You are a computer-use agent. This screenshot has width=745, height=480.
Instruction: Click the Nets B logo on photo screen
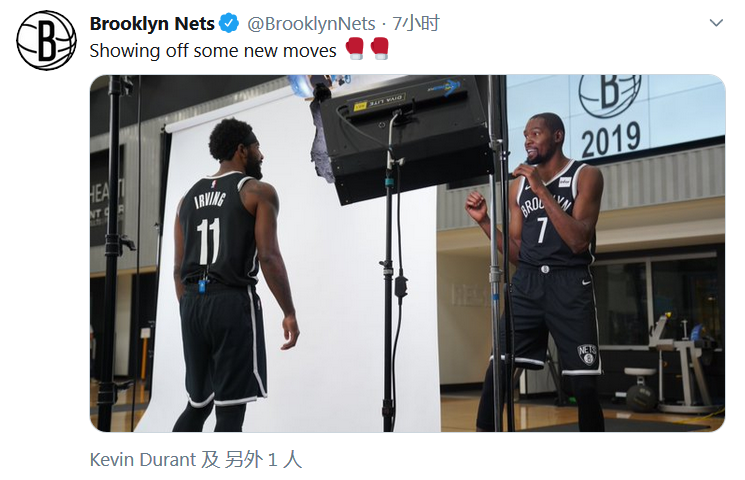click(x=610, y=95)
